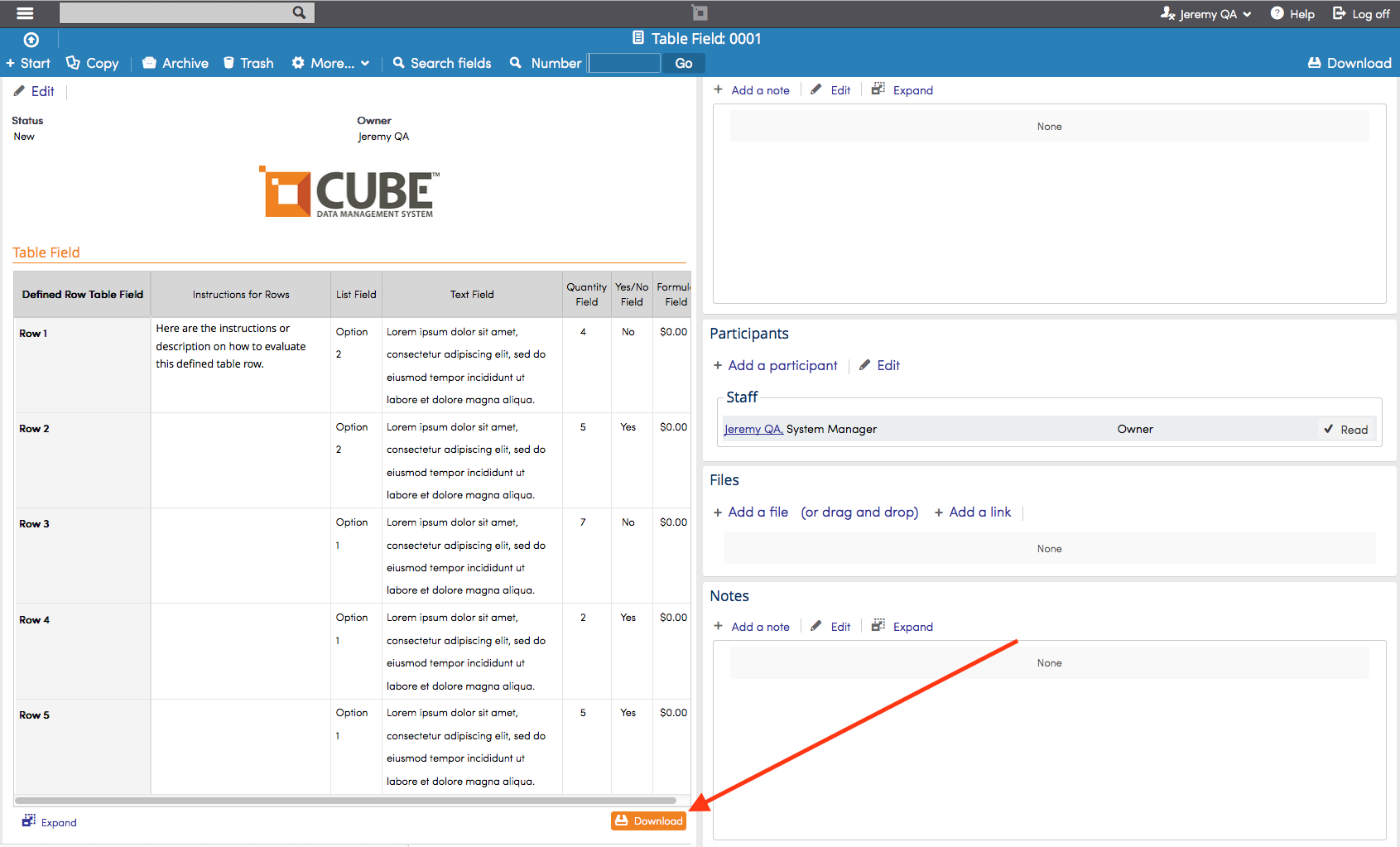Open the Jeremy QA user dropdown
This screenshot has width=1400, height=847.
click(x=1206, y=13)
